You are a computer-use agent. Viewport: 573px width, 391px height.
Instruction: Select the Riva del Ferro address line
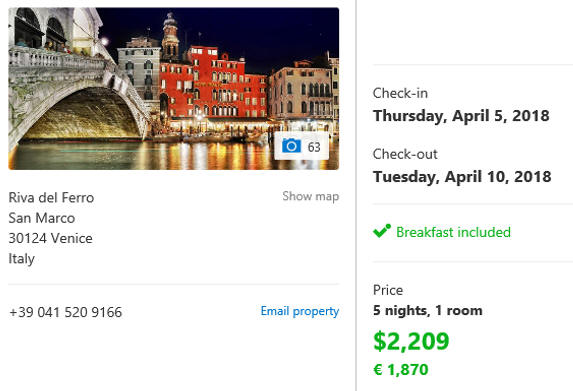[51, 198]
